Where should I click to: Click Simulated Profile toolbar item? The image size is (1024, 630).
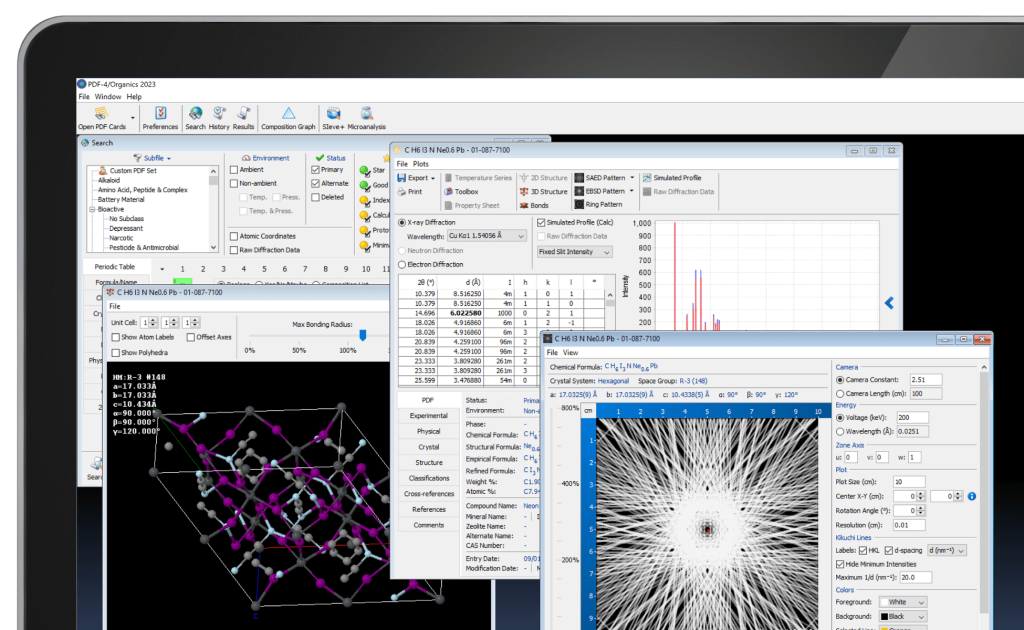[672, 178]
